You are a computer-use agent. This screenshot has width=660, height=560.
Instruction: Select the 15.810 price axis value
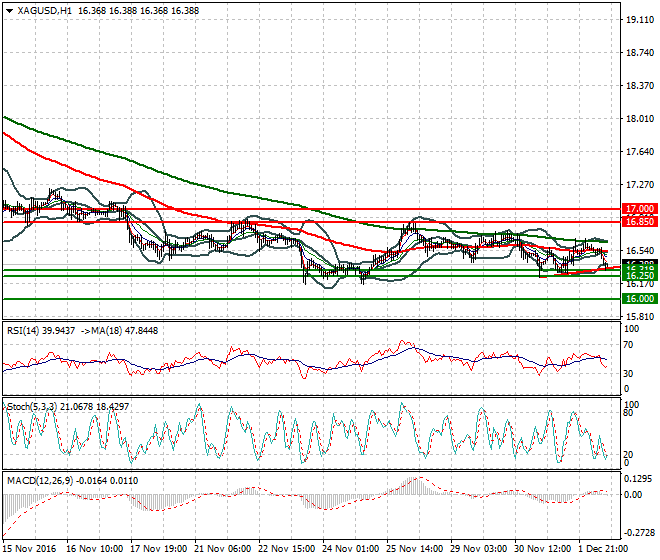pyautogui.click(x=640, y=317)
